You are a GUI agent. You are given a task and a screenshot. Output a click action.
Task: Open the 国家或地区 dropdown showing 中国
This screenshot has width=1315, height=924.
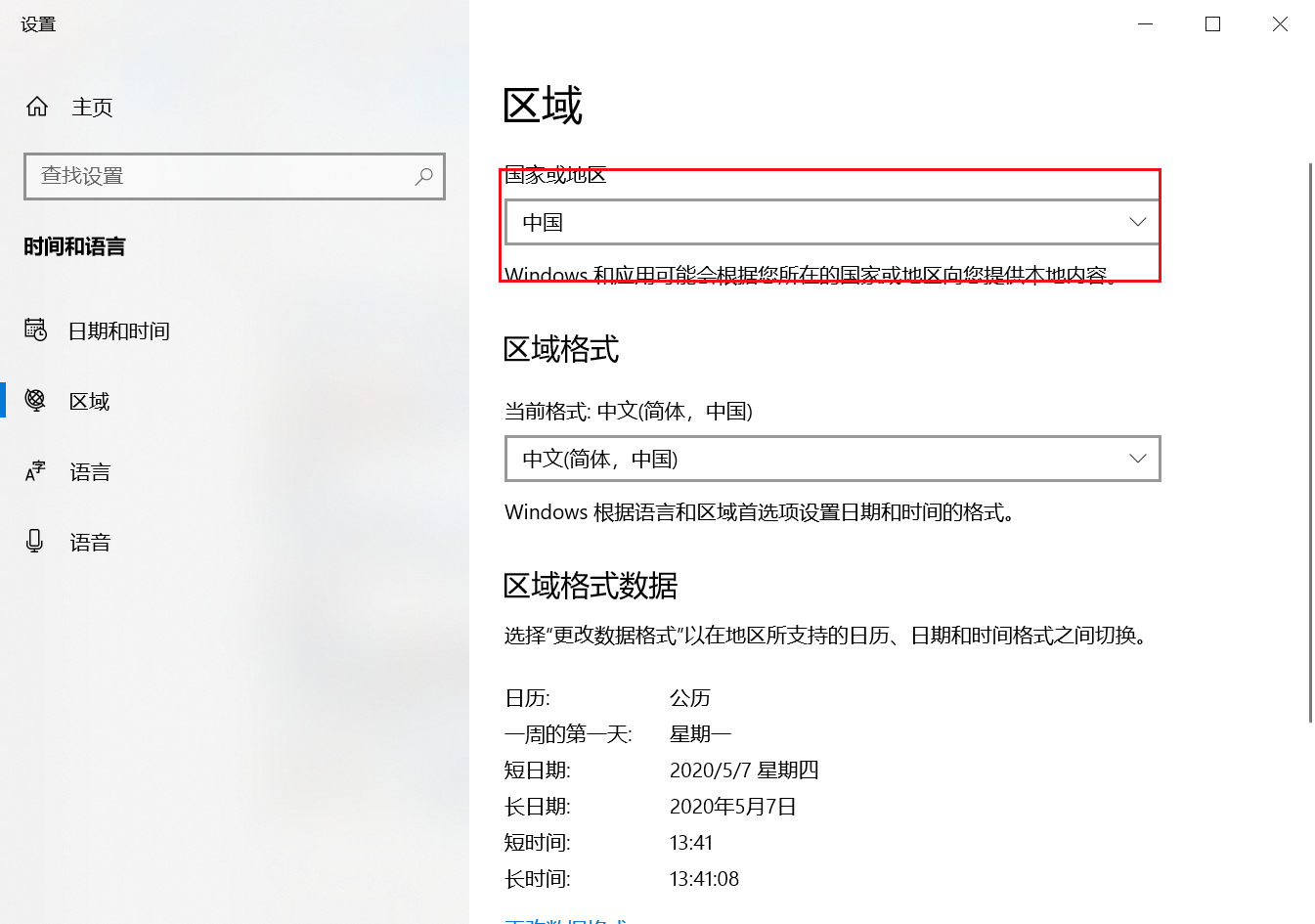pyautogui.click(x=832, y=222)
